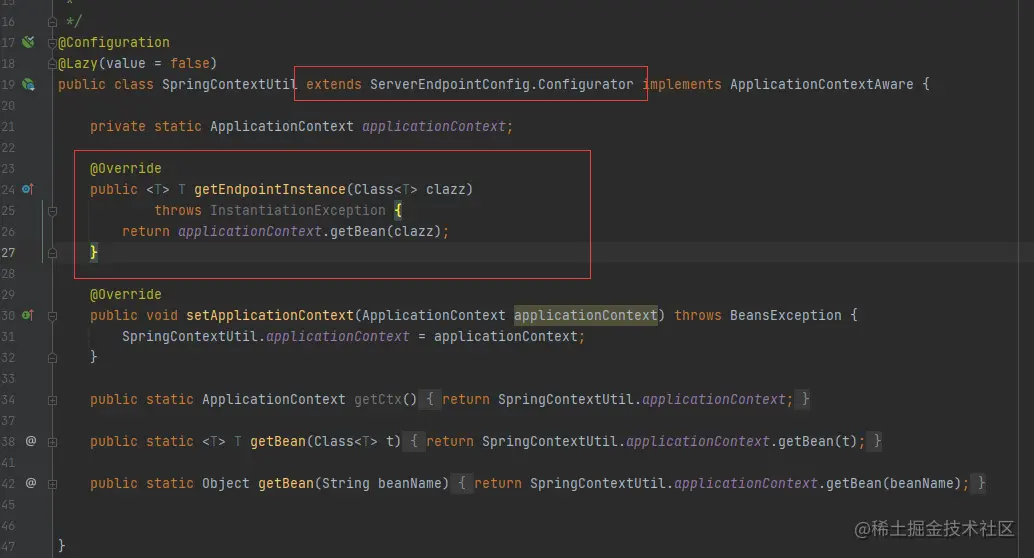Expand the folded getCtx method on line 34
This screenshot has width=1034, height=558.
click(x=52, y=400)
